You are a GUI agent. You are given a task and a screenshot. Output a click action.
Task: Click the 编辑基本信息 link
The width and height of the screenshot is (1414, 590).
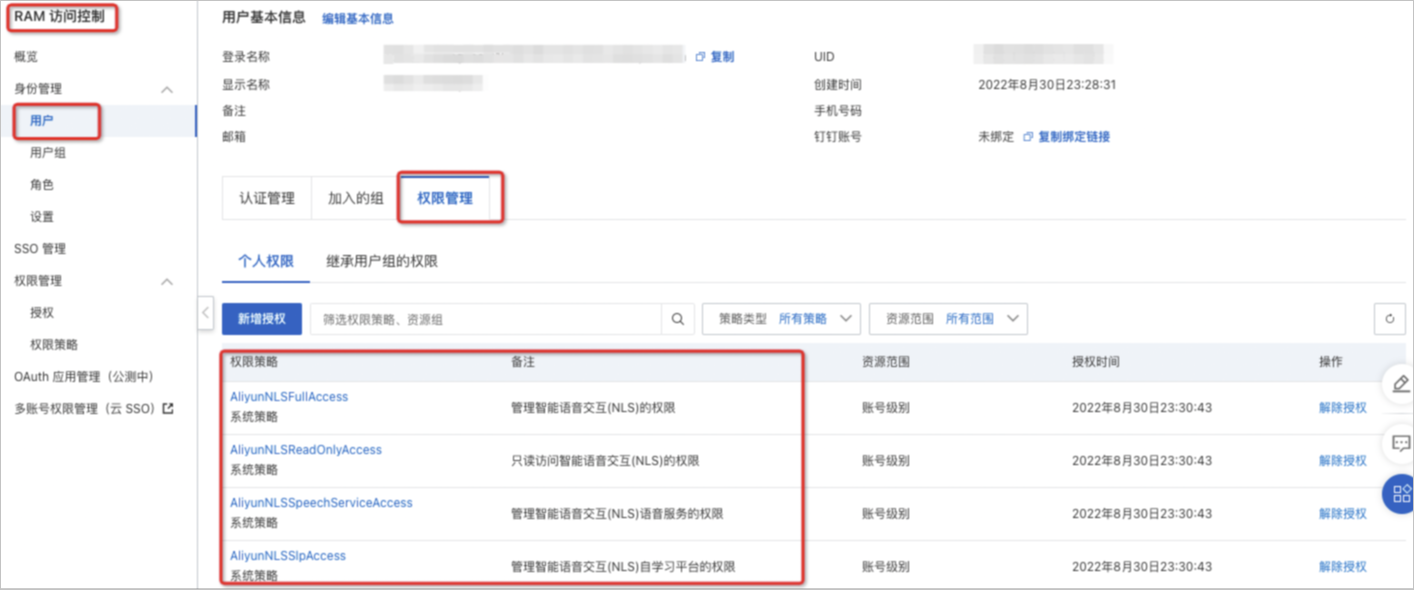358,19
